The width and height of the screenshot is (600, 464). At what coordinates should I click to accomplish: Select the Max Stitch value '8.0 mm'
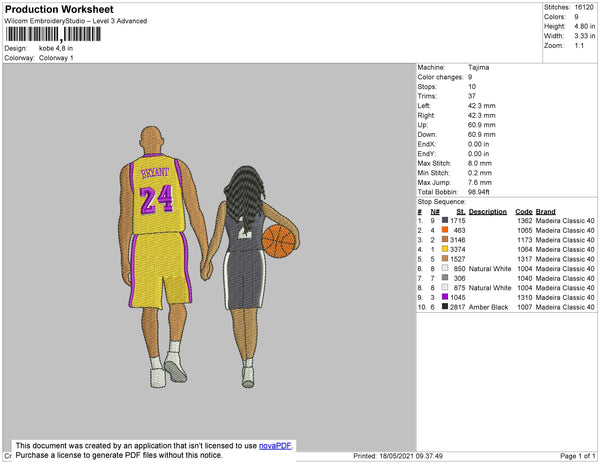coord(480,163)
